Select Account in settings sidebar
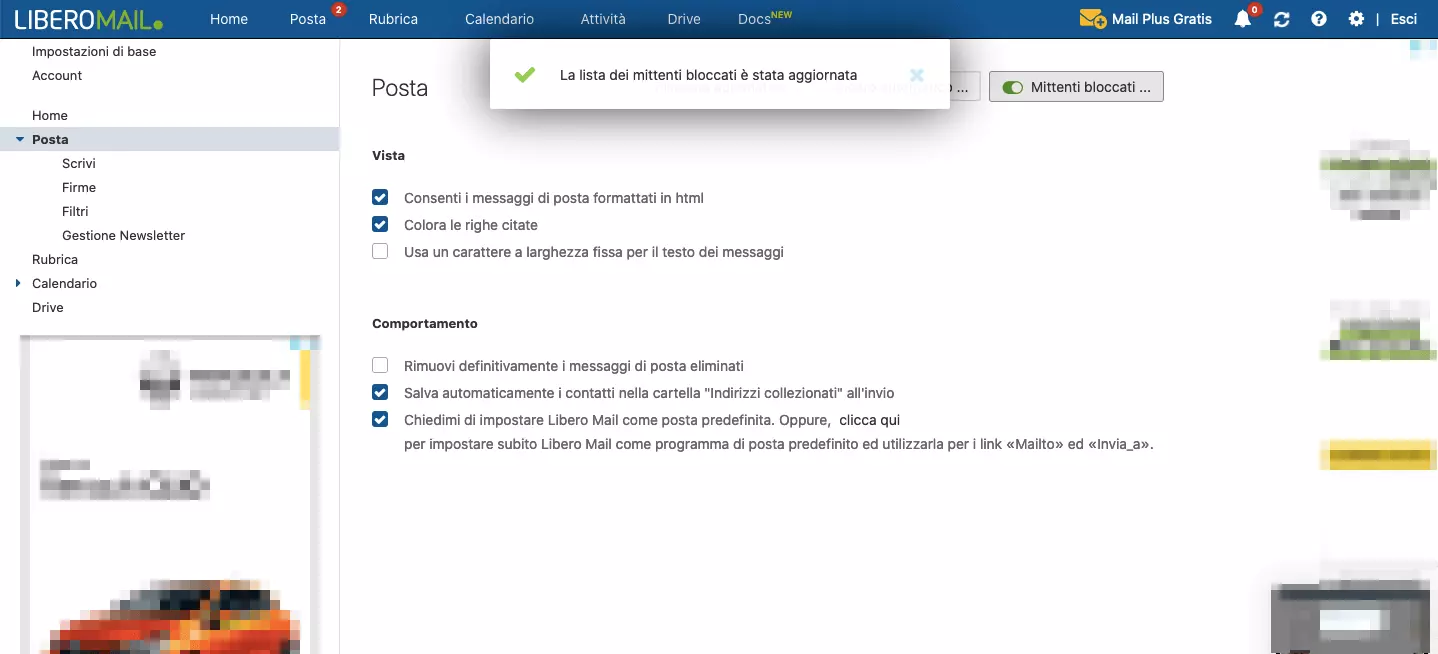 click(57, 76)
